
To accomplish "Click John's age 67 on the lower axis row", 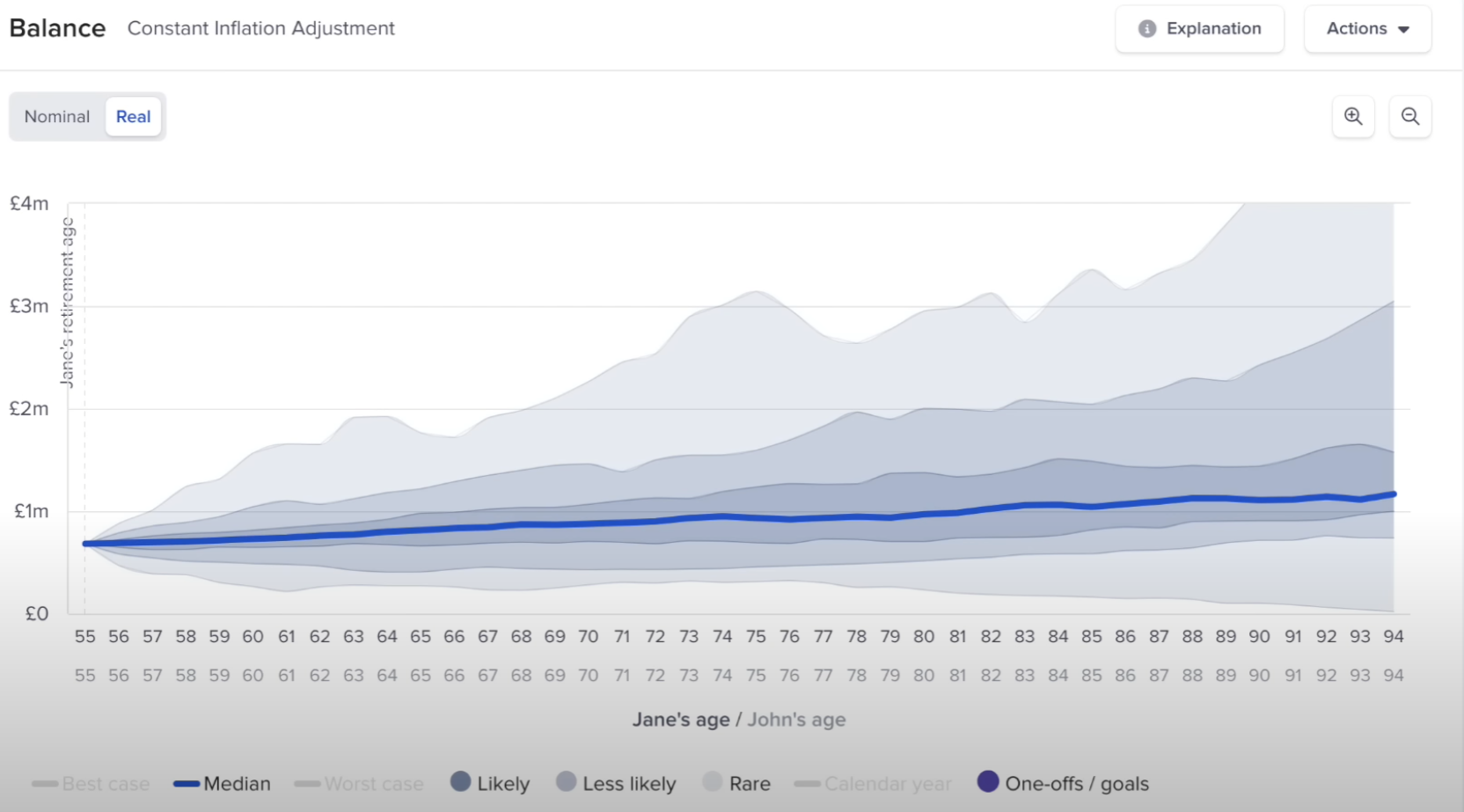I will coord(487,676).
